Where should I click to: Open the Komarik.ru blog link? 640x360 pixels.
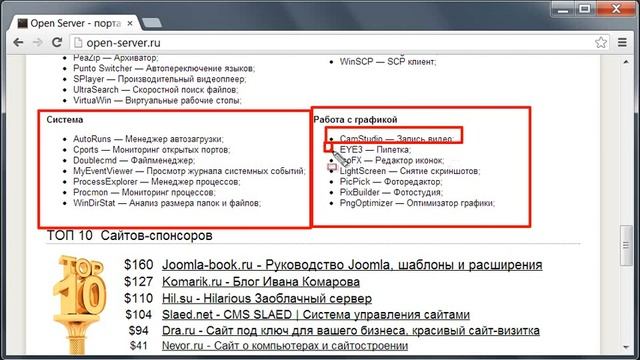(261, 282)
